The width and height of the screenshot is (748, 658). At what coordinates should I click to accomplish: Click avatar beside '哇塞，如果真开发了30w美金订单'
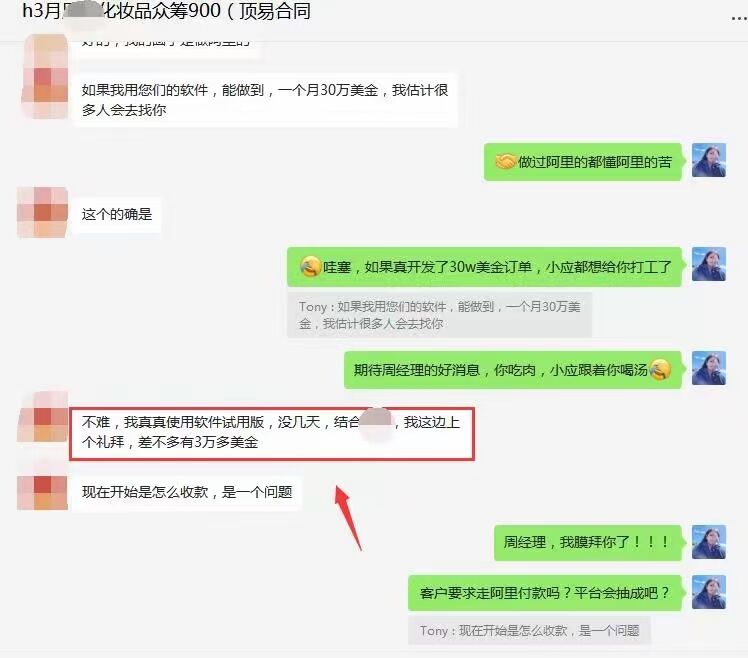tap(709, 264)
